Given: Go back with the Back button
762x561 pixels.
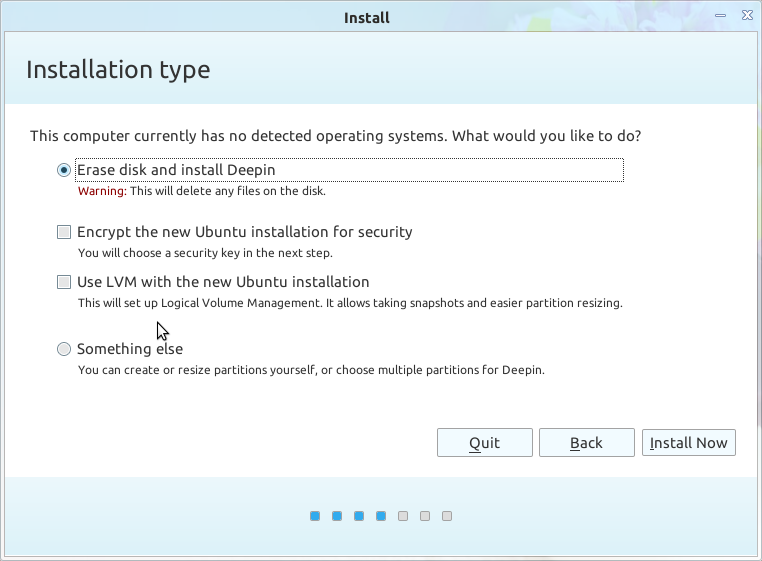Looking at the screenshot, I should [587, 442].
